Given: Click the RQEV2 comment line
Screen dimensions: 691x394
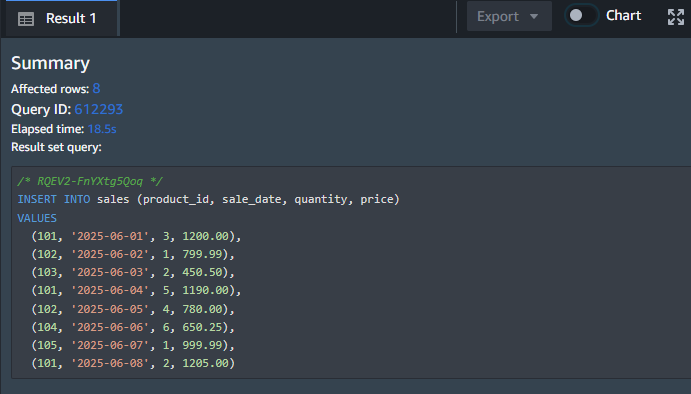Looking at the screenshot, I should pos(90,181).
